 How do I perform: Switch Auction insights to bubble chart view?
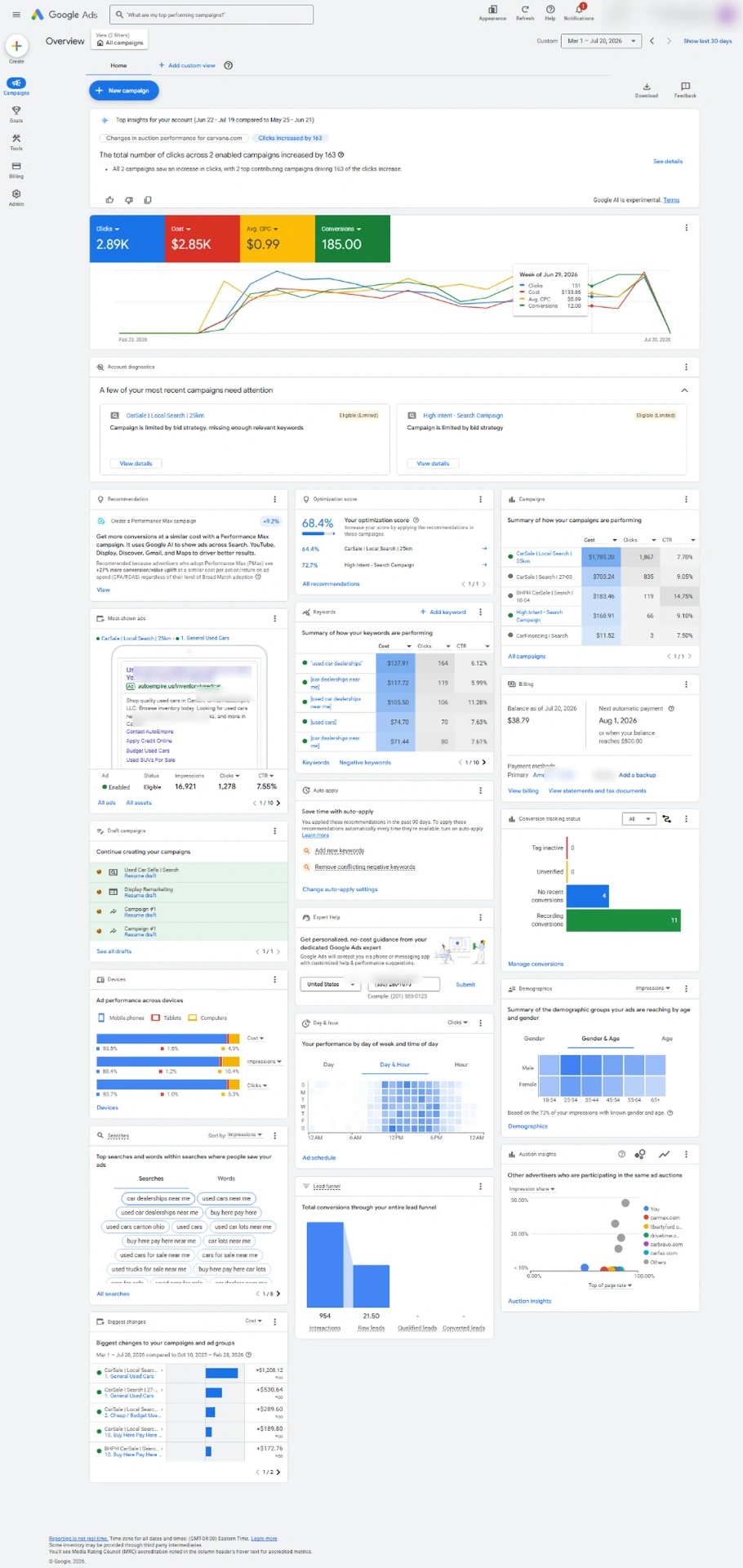coord(640,1154)
